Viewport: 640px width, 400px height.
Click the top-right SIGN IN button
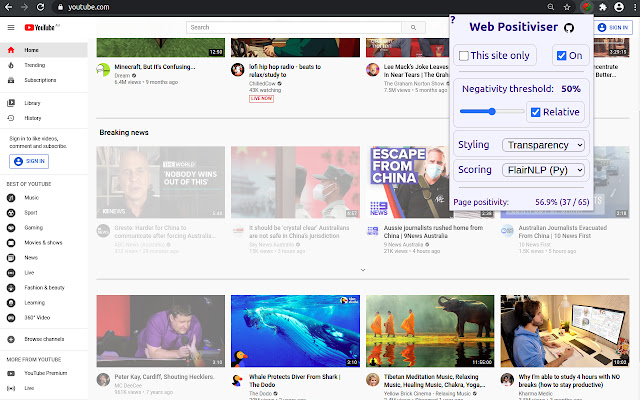613,27
